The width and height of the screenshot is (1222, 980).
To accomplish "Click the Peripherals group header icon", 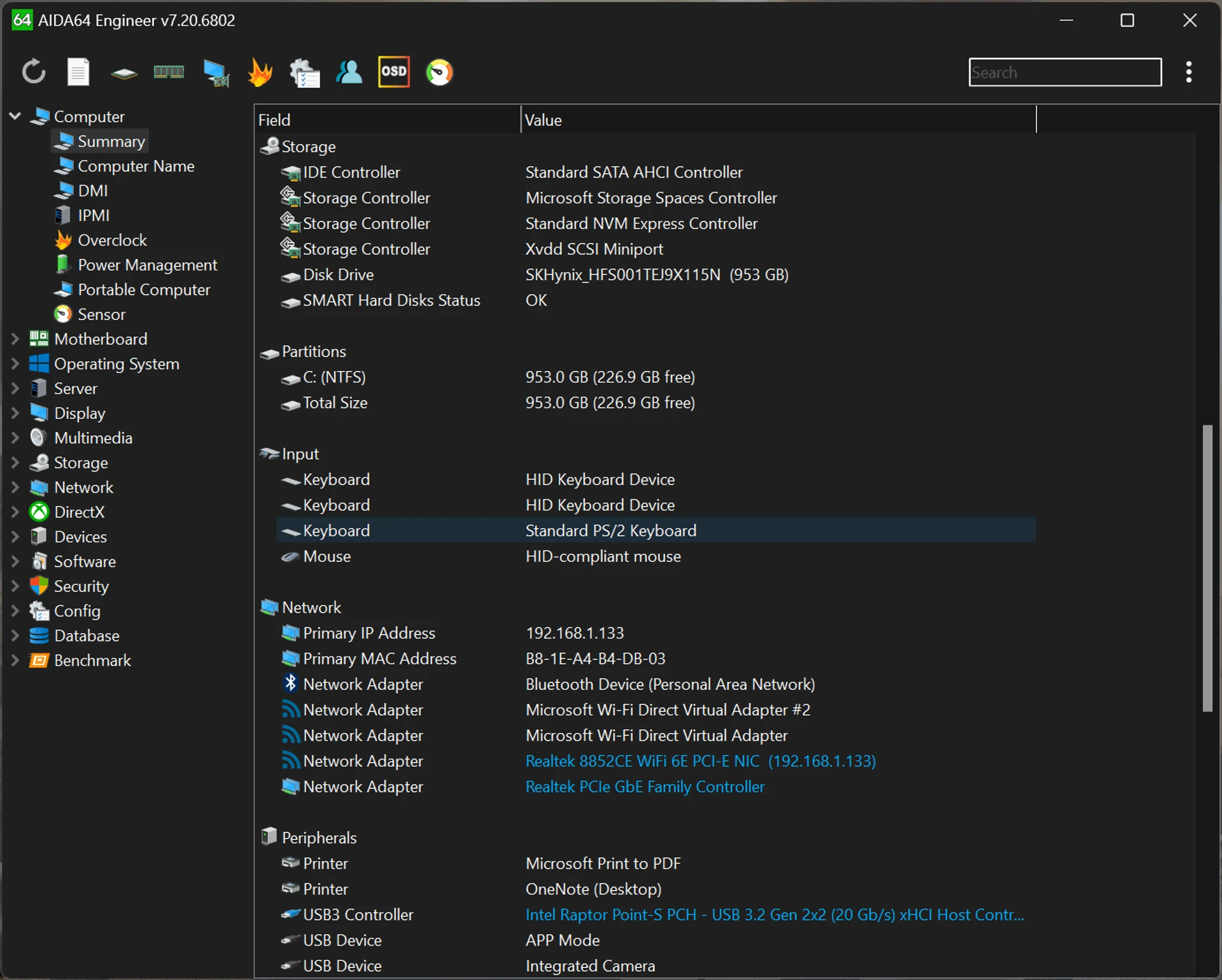I will [x=269, y=837].
